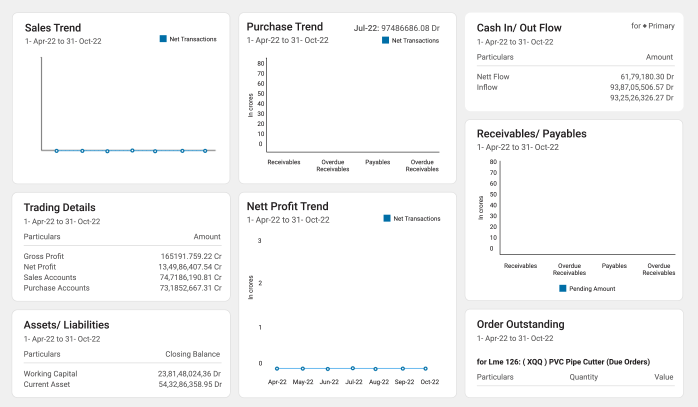Image resolution: width=698 pixels, height=407 pixels.
Task: Select Oct-22 data point in Nett Profit Trend
Action: pos(425,369)
